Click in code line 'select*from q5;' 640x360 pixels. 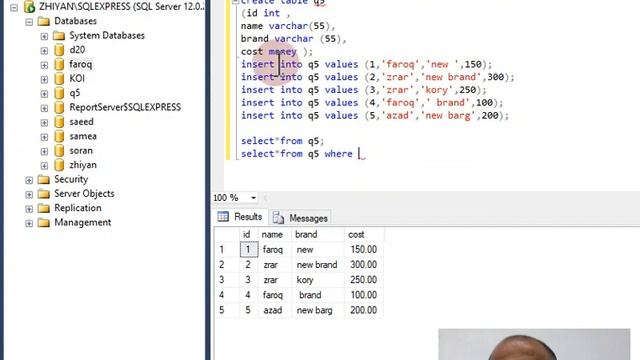[282, 141]
